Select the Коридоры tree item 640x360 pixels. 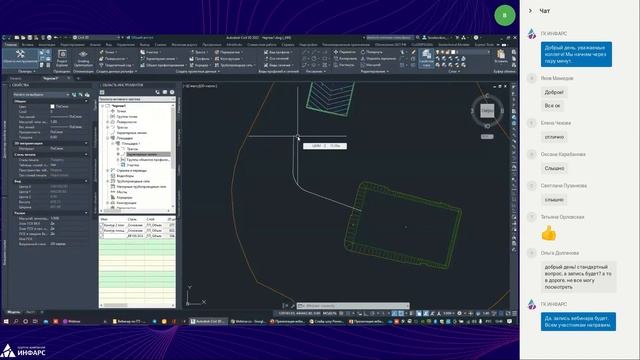click(124, 197)
